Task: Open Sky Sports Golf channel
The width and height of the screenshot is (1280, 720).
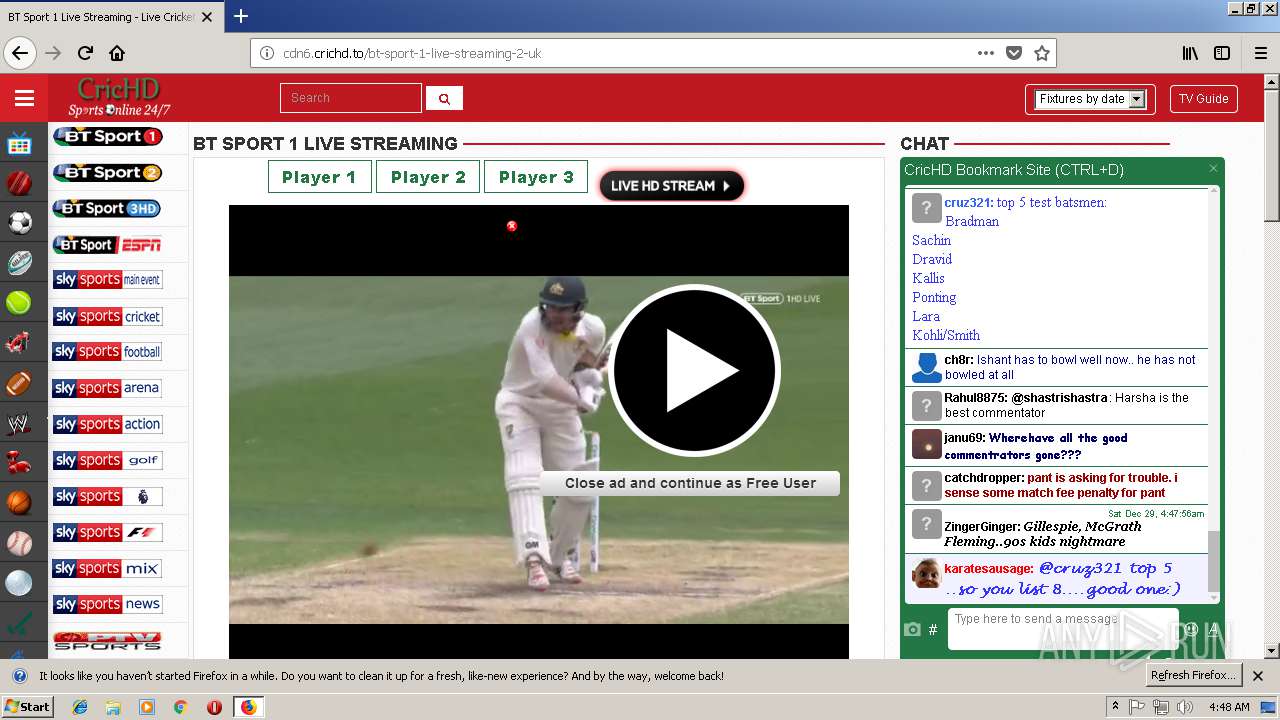Action: point(107,460)
